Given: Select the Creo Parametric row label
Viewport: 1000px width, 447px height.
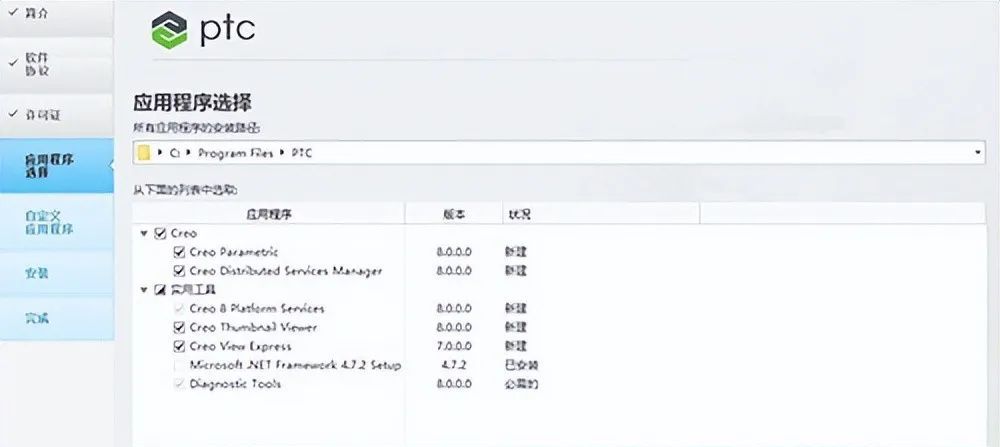Looking at the screenshot, I should (233, 253).
